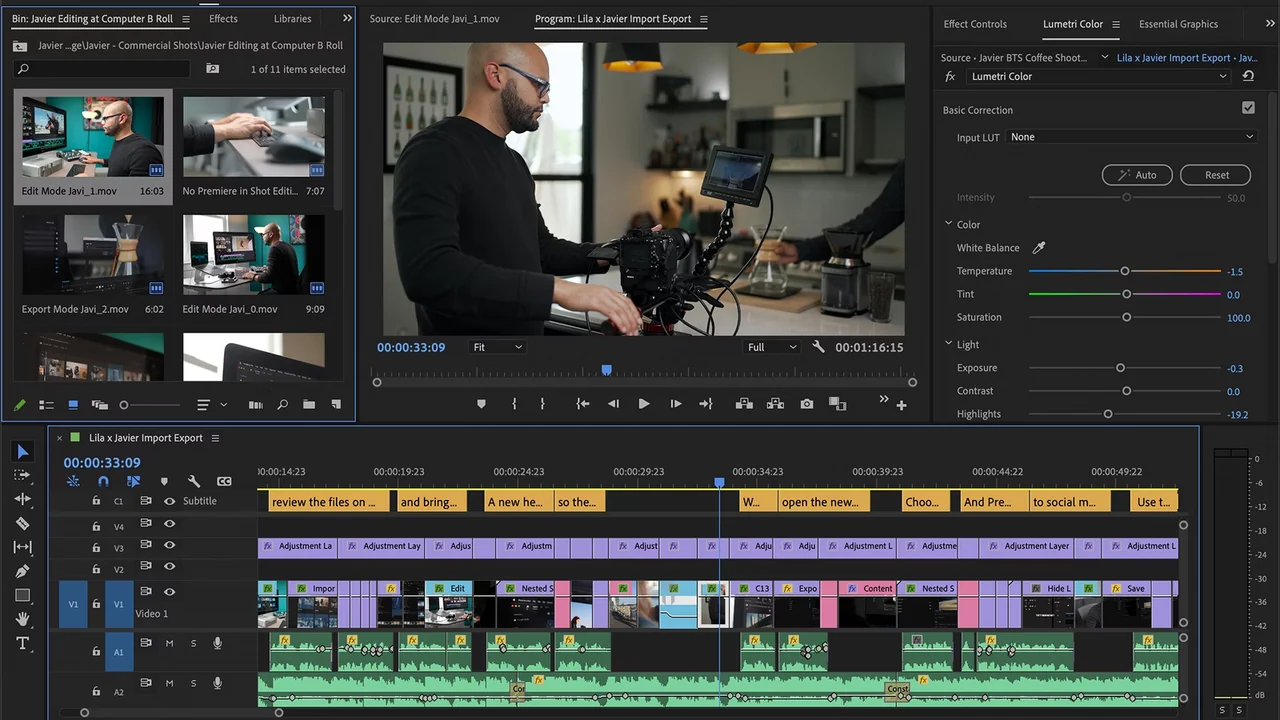This screenshot has width=1280, height=720.
Task: Add a marker in the timeline header
Action: click(164, 481)
